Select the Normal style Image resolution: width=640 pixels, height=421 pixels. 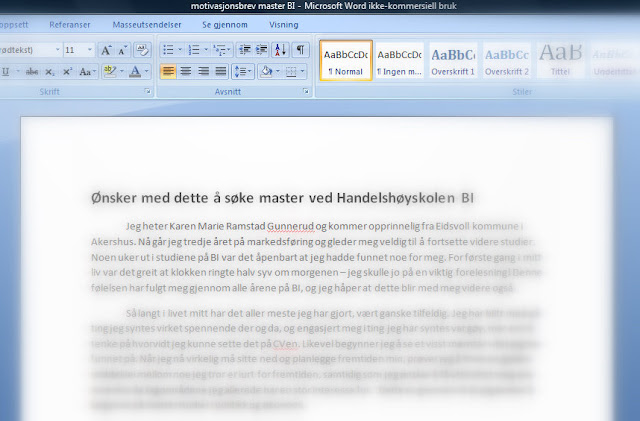tap(346, 60)
